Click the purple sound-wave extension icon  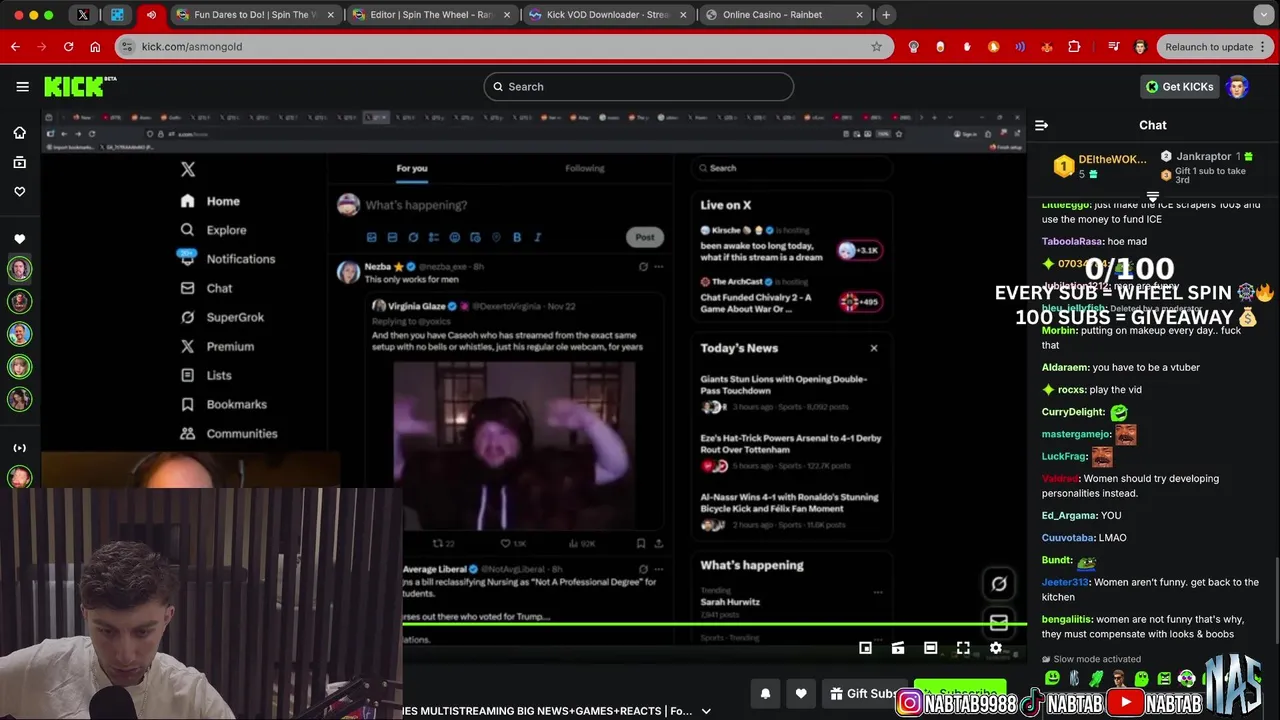(x=1020, y=47)
